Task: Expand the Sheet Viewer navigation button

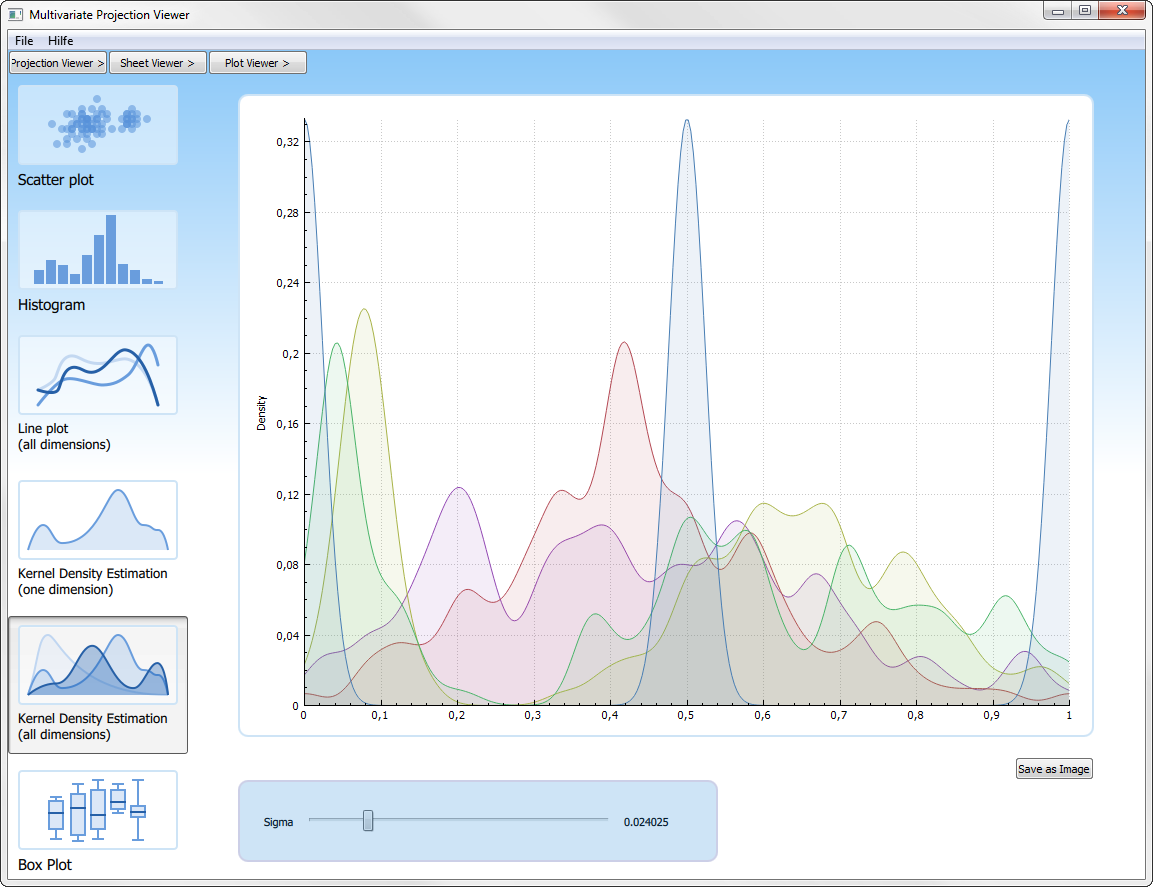Action: click(x=158, y=63)
